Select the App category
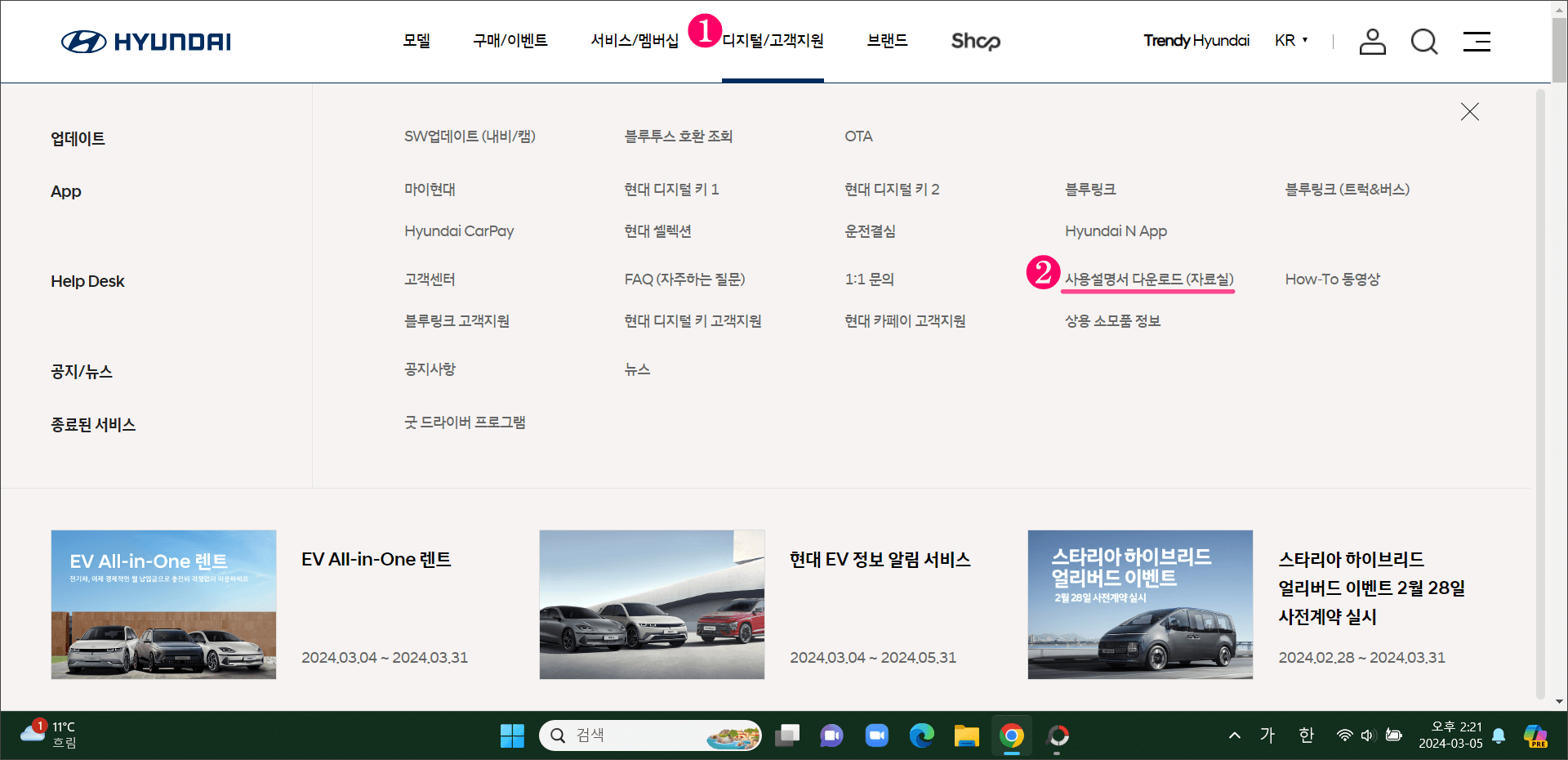Image resolution: width=1568 pixels, height=760 pixels. pos(66,191)
